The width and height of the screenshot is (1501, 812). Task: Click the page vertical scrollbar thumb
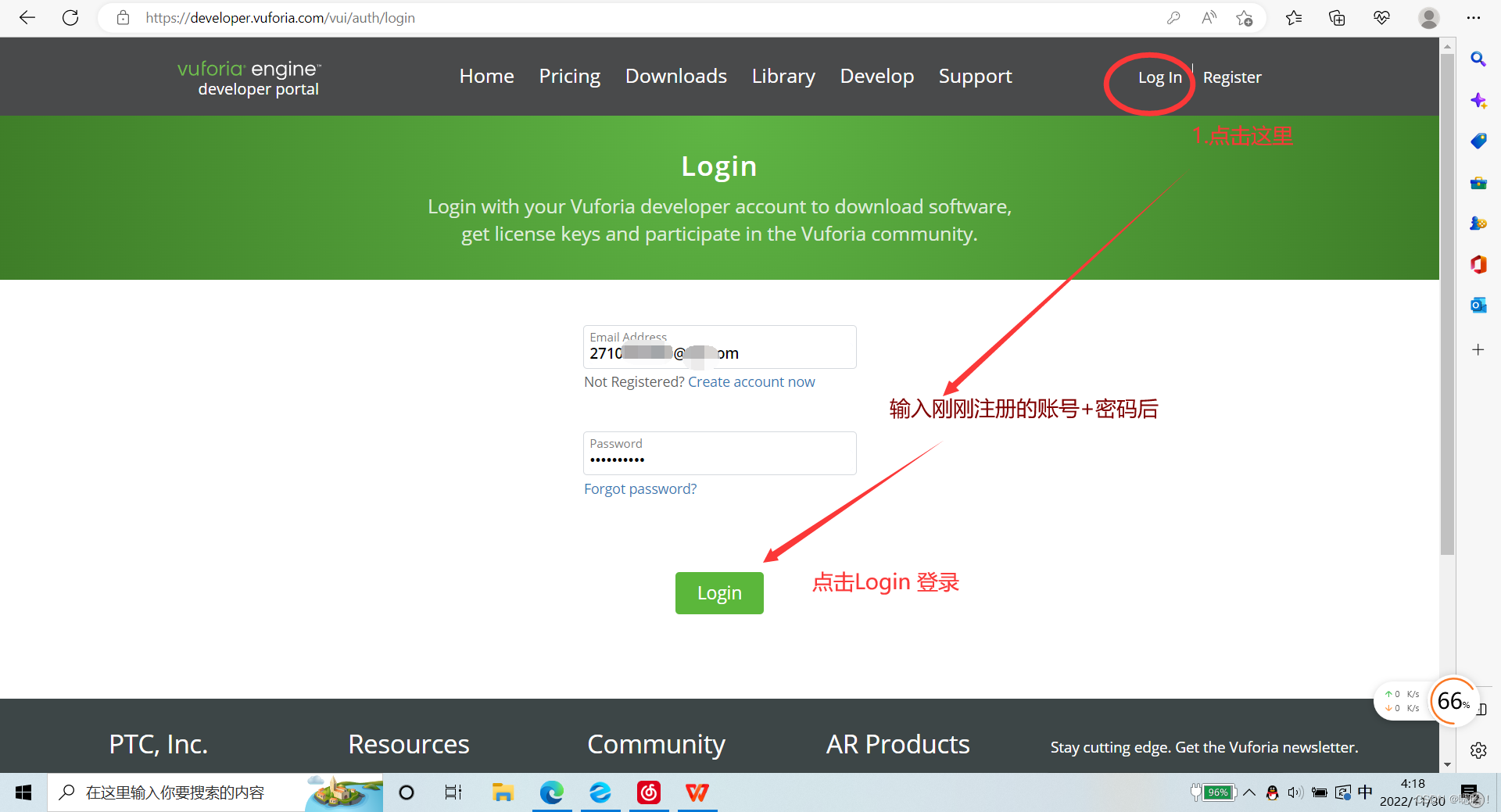click(x=1447, y=305)
